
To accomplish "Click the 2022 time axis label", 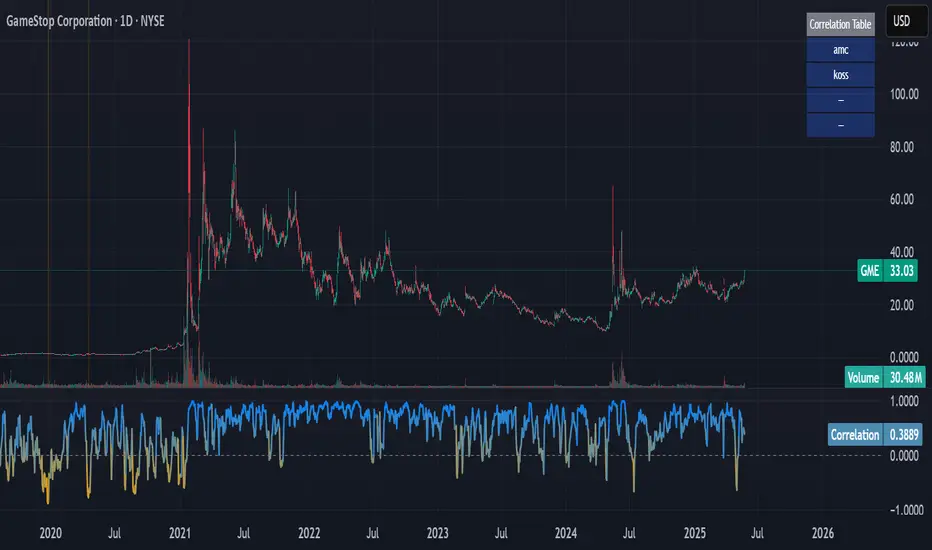I will 309,533.
